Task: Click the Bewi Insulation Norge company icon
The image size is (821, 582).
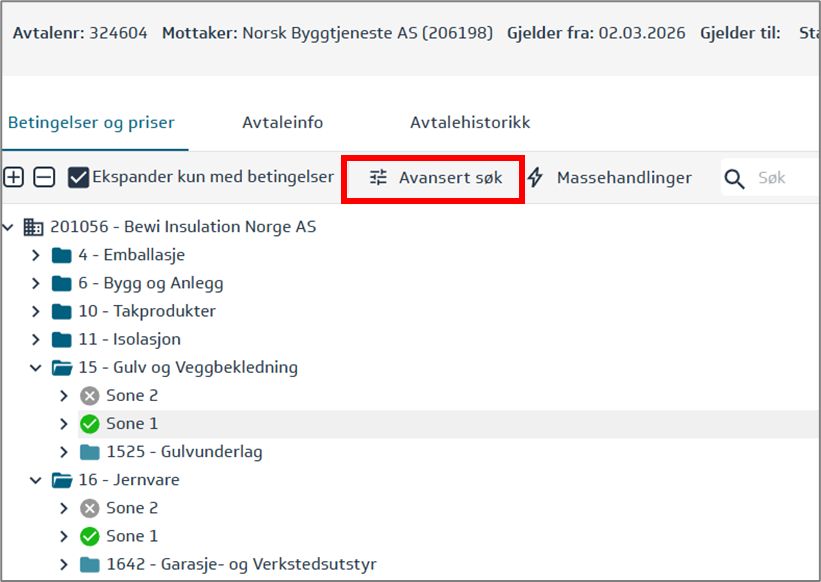Action: (x=34, y=227)
